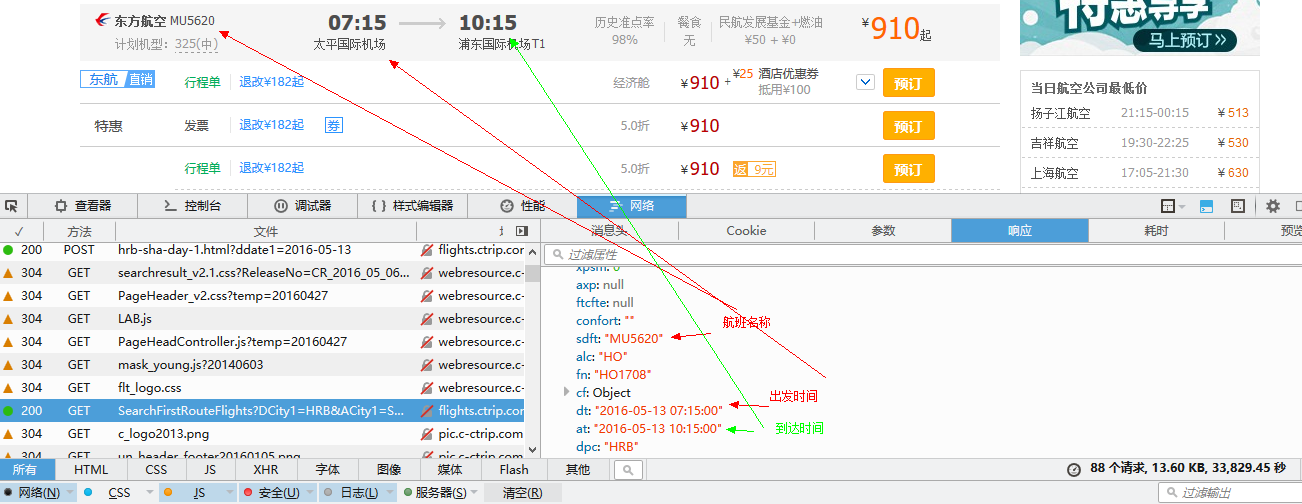
Task: Open dropdown arrow next to console 网络(N)
Action: 69,493
